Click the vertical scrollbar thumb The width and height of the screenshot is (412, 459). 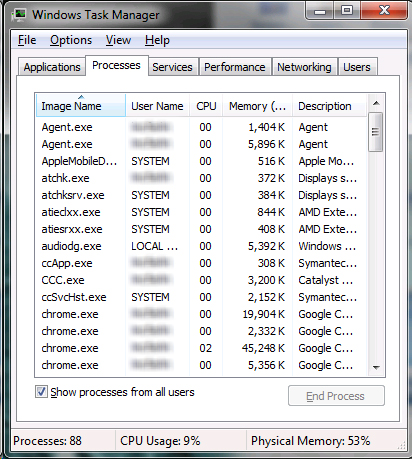(376, 132)
